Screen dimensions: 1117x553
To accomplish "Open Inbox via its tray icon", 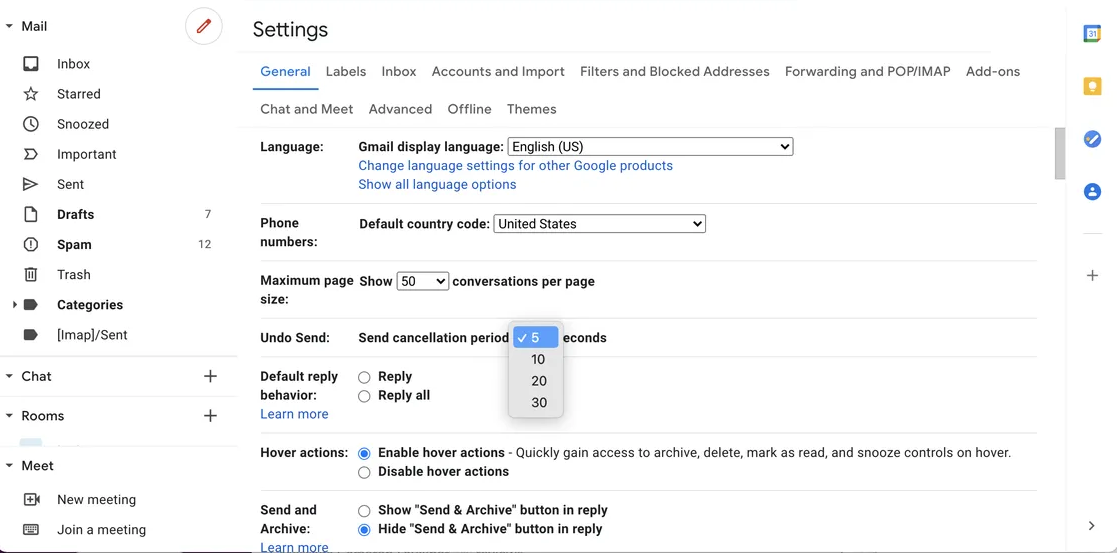I will 31,64.
